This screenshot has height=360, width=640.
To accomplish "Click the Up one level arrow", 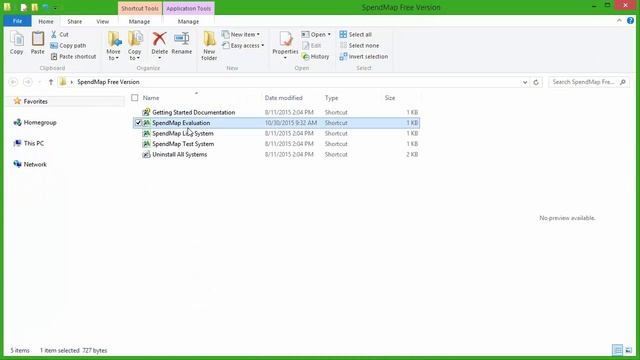I will coord(51,82).
